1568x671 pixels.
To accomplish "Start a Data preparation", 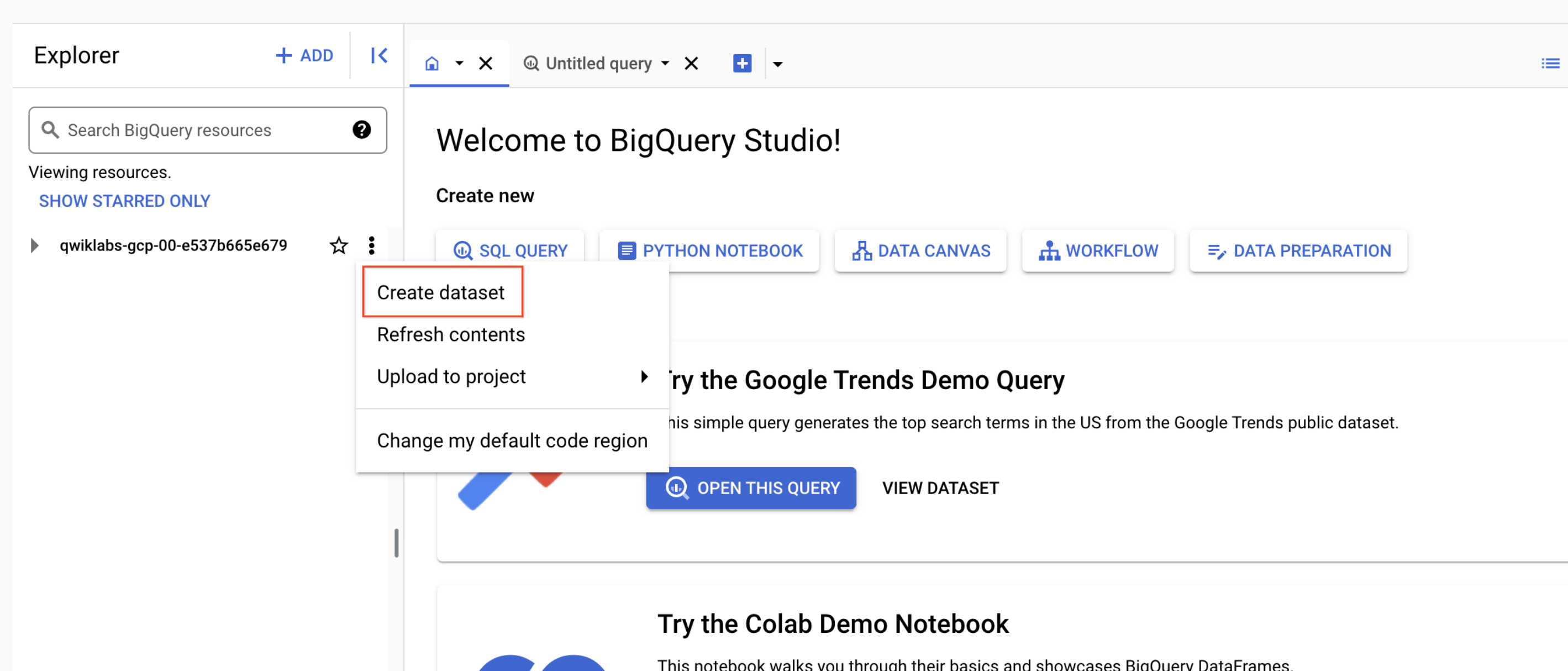I will pyautogui.click(x=1298, y=250).
